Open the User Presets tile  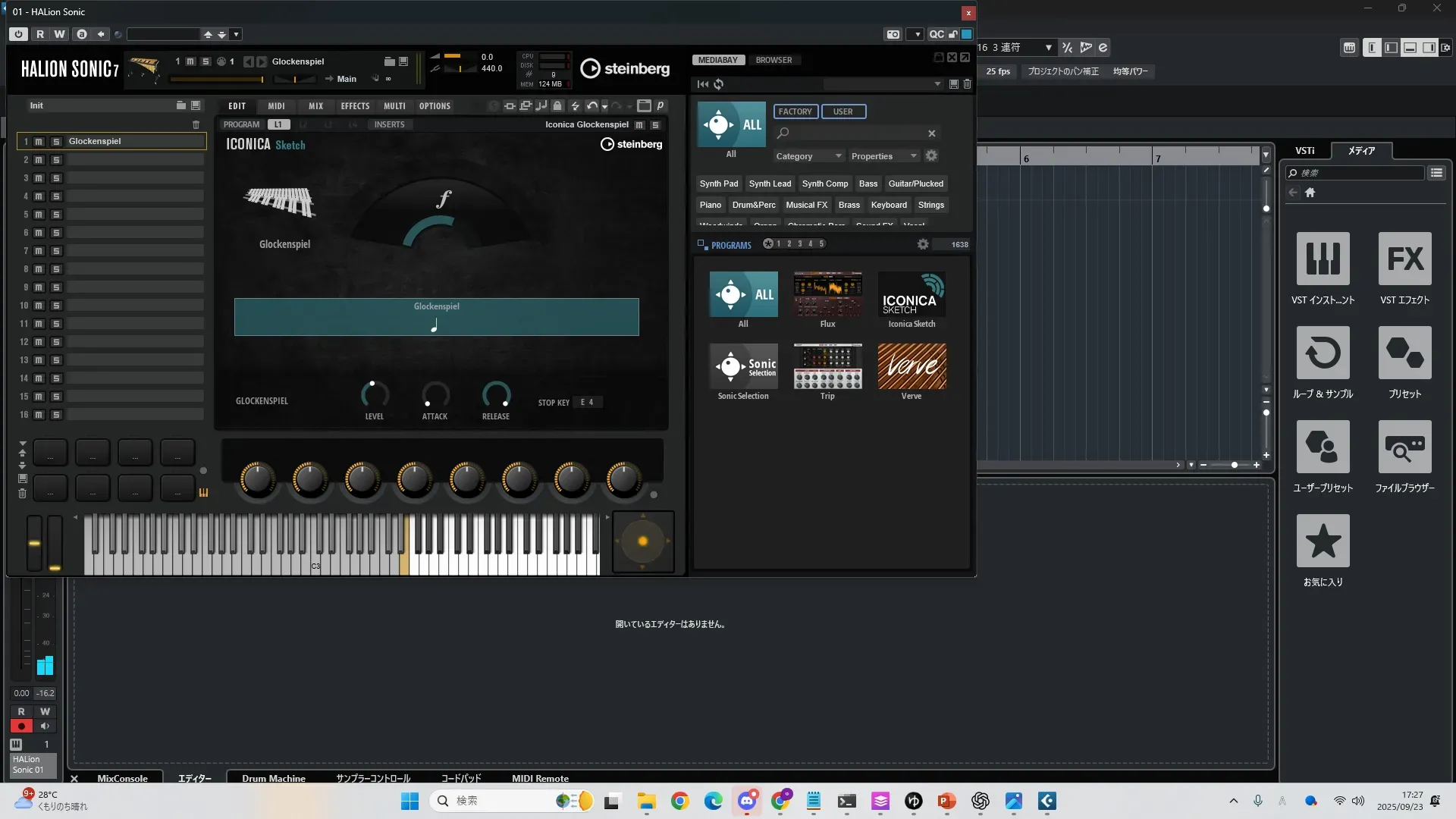point(1323,447)
